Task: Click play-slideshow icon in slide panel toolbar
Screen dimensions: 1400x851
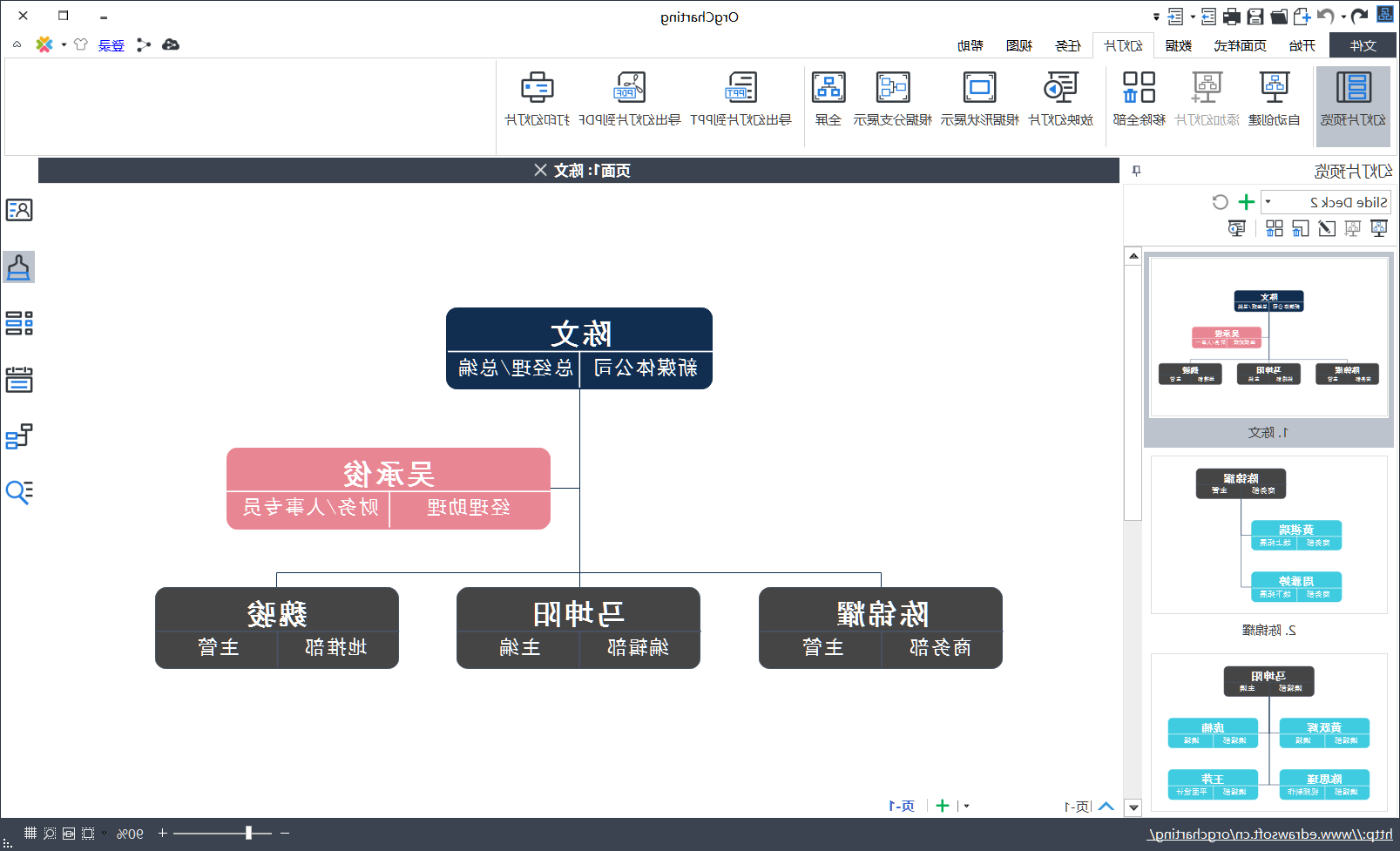Action: [1236, 228]
